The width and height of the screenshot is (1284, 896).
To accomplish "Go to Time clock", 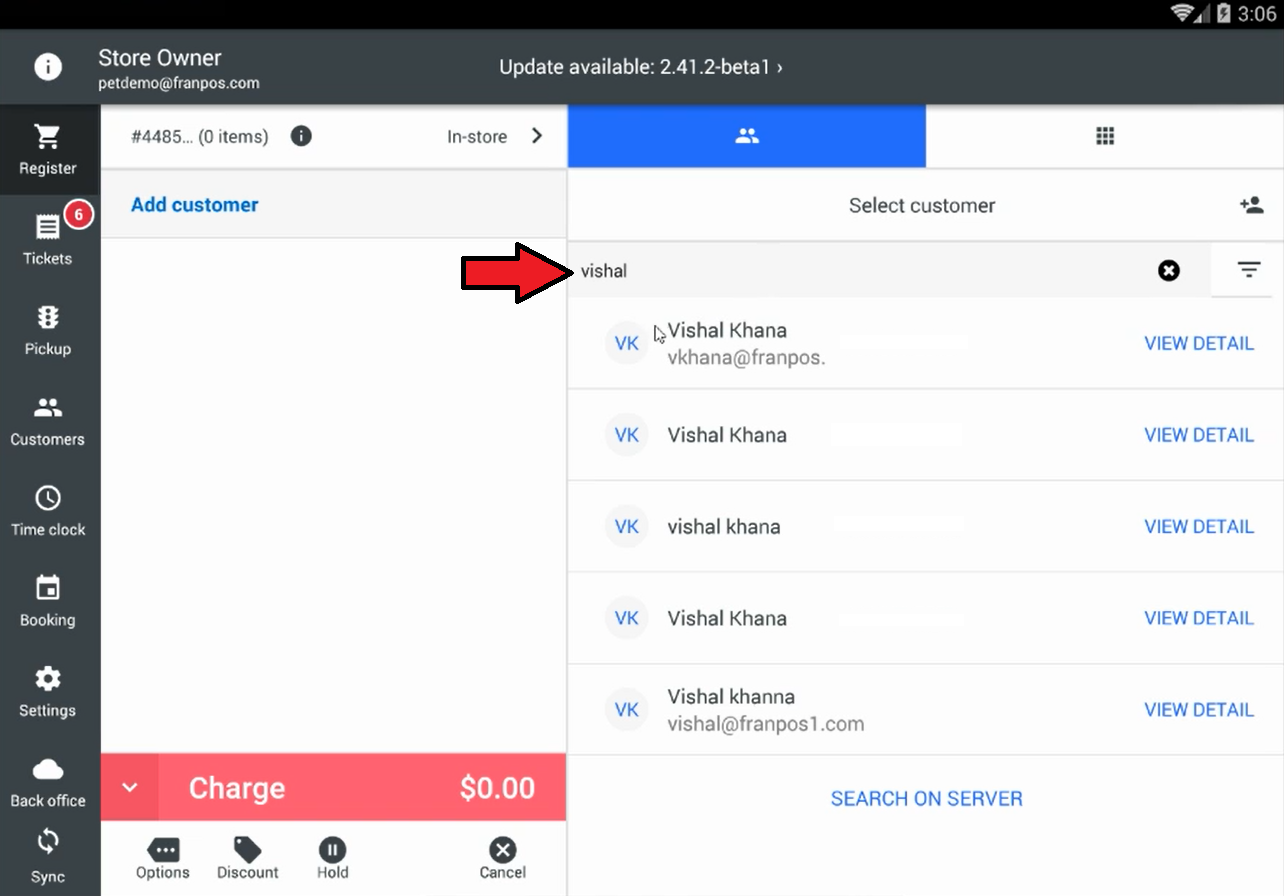I will pyautogui.click(x=48, y=511).
